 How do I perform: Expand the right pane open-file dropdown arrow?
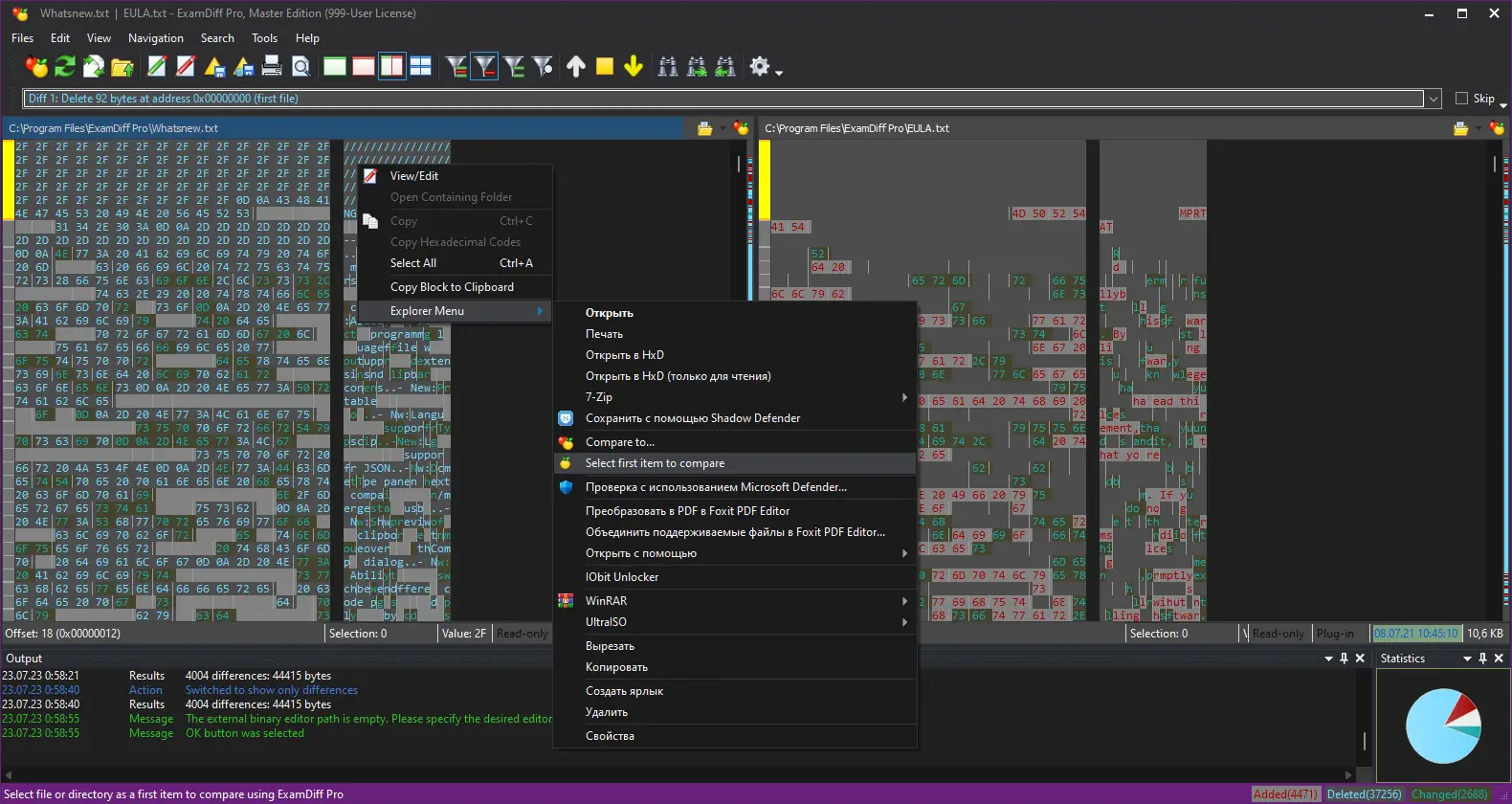click(x=1479, y=128)
